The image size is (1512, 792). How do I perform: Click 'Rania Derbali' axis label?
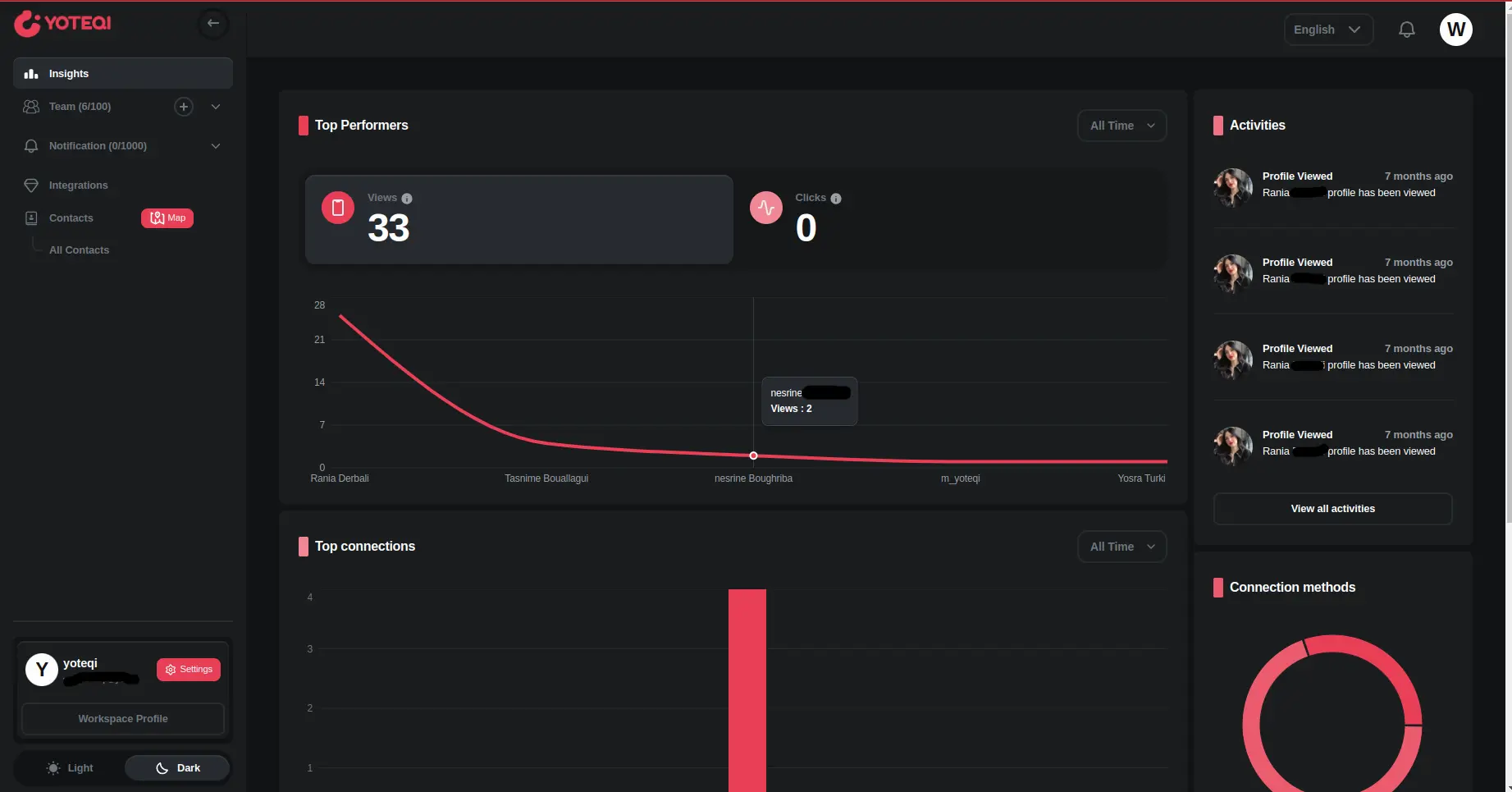click(340, 478)
